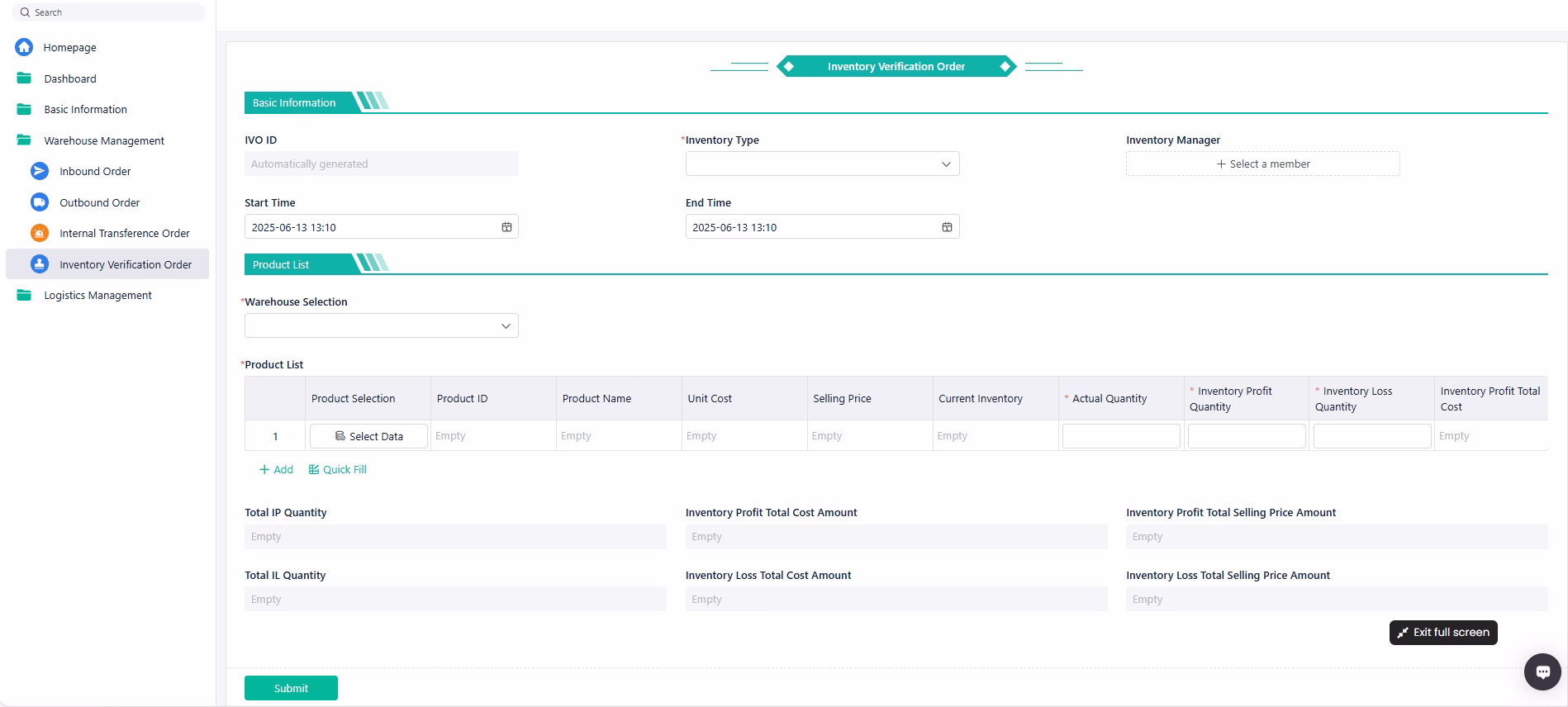Click Quick Fill under the product list
This screenshot has width=1568, height=707.
pyautogui.click(x=338, y=469)
